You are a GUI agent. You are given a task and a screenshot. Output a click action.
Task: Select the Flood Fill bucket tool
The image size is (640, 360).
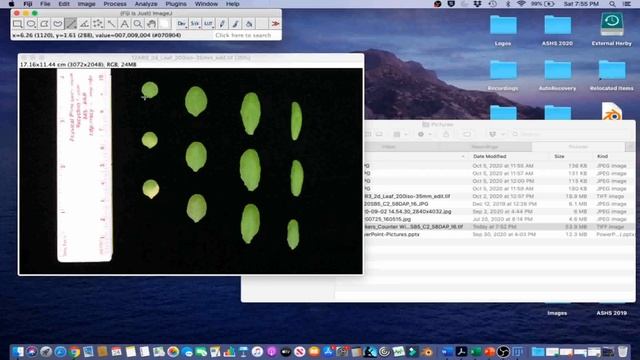point(249,24)
